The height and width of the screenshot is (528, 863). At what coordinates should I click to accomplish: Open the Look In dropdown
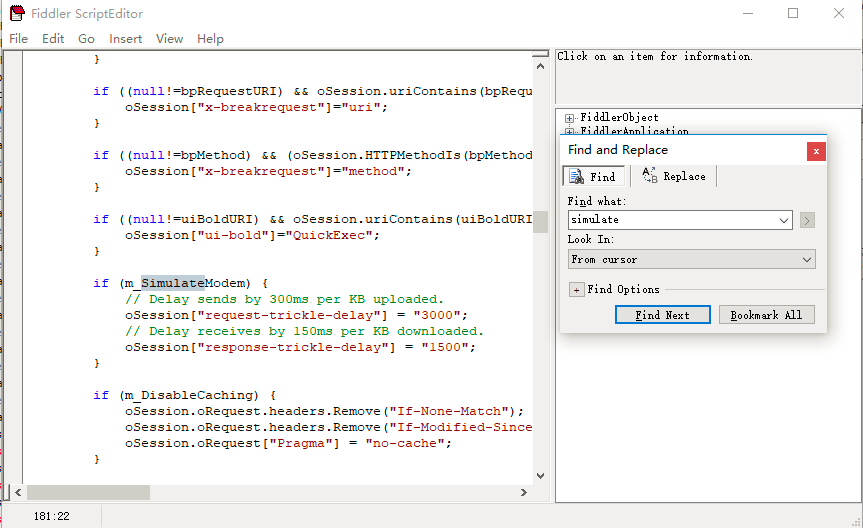(691, 259)
